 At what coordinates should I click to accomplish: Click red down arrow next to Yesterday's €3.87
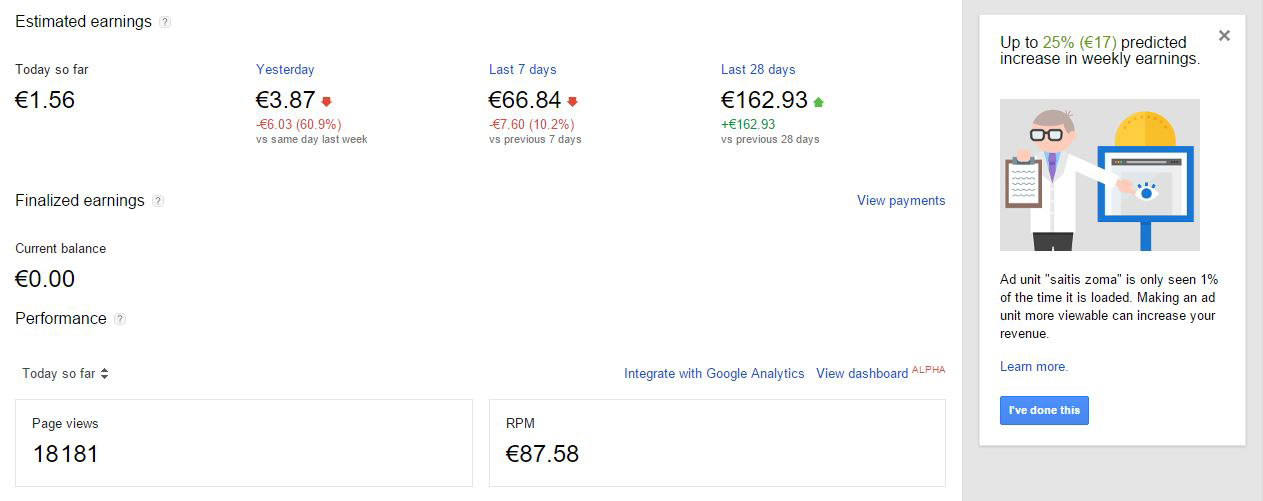pyautogui.click(x=326, y=101)
